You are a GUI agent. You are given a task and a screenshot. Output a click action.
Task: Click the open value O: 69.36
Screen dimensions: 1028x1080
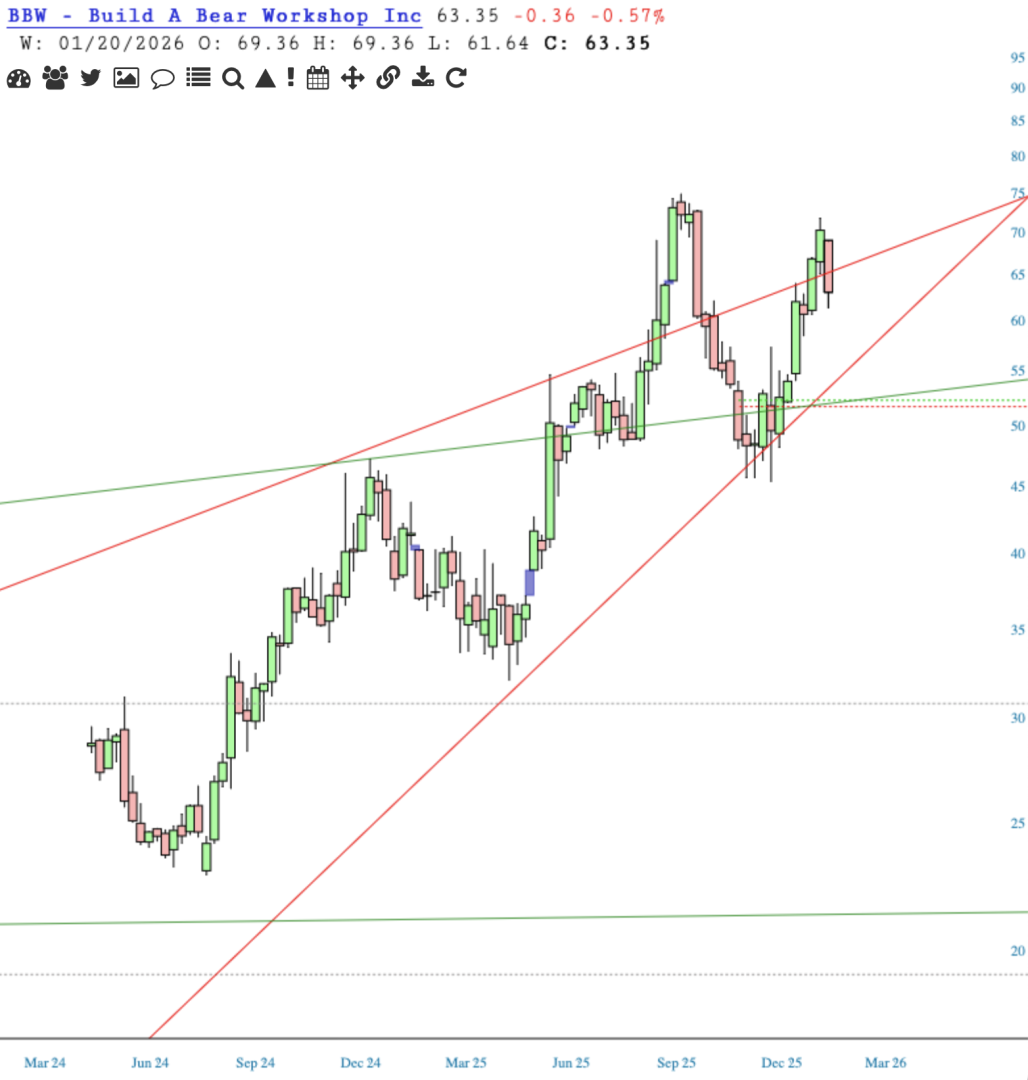(x=249, y=43)
